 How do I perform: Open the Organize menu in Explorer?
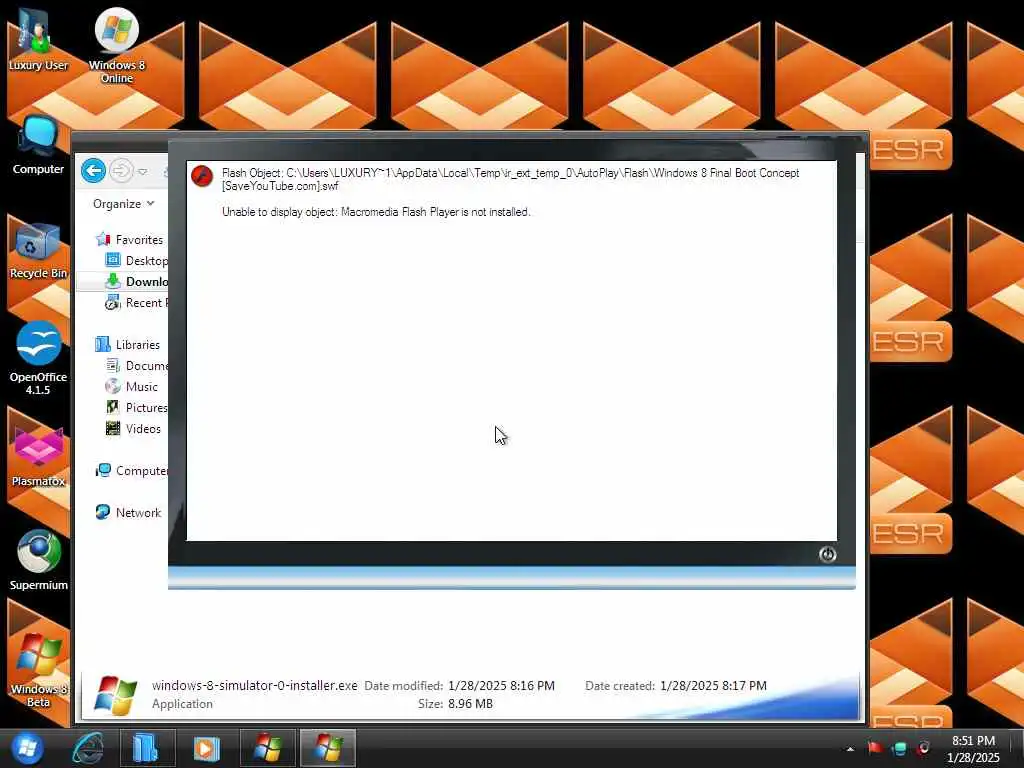pos(123,204)
